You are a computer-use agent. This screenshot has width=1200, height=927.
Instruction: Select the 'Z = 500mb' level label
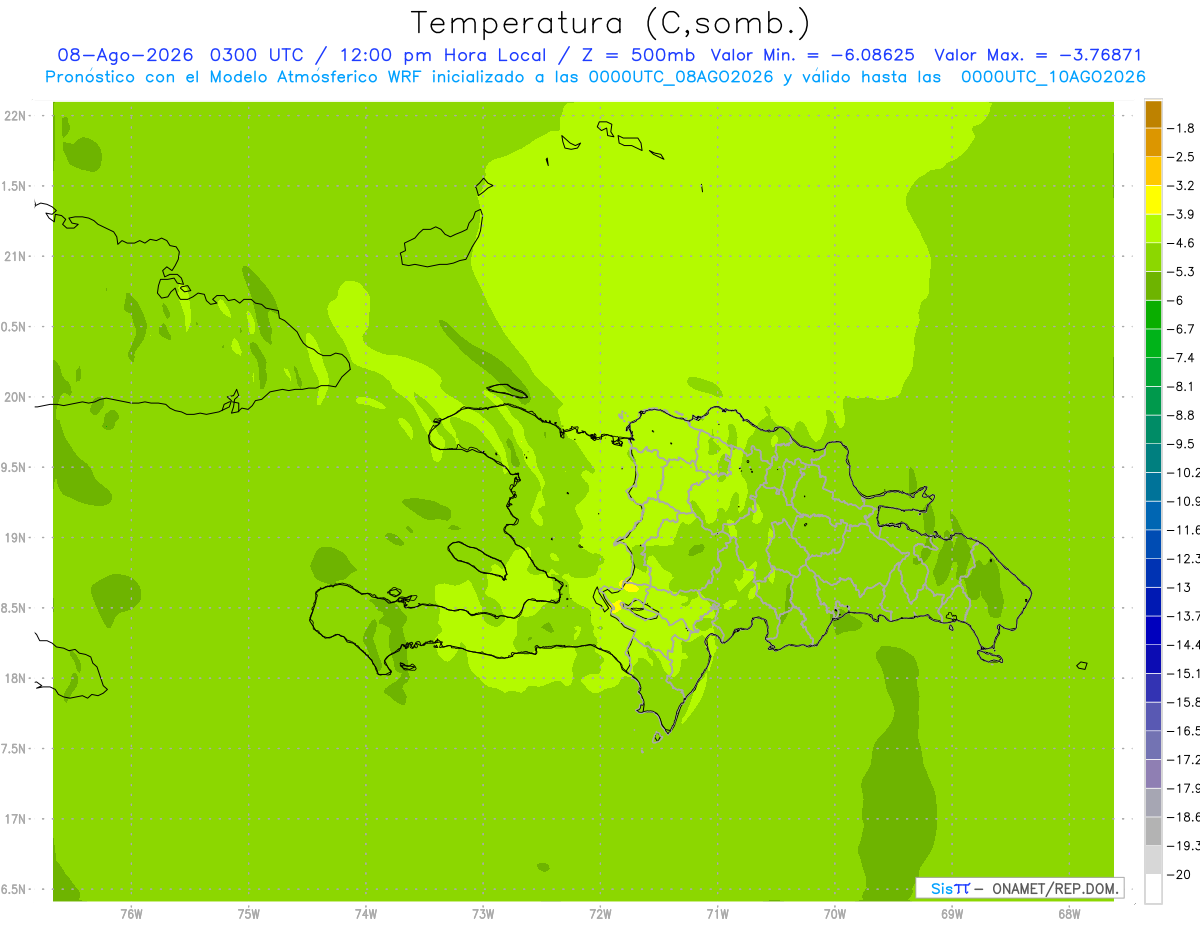(x=637, y=55)
